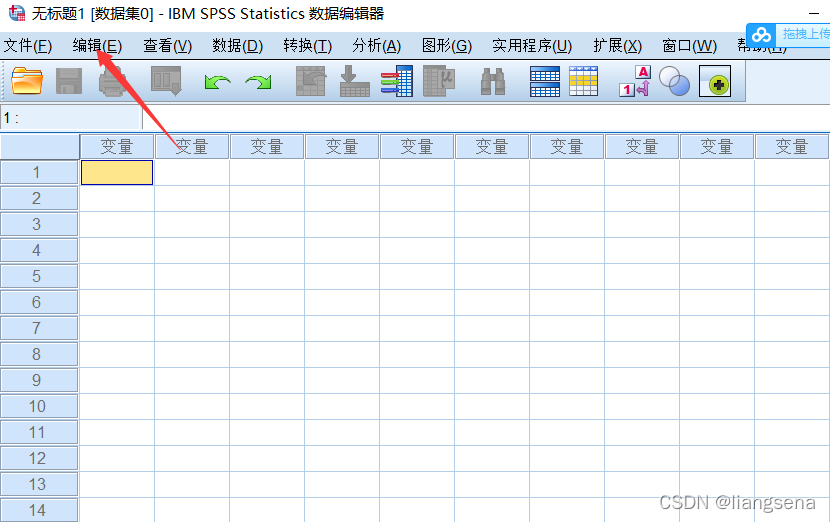Click the green Redo arrow
Screen dimensions: 830x522
pos(258,82)
